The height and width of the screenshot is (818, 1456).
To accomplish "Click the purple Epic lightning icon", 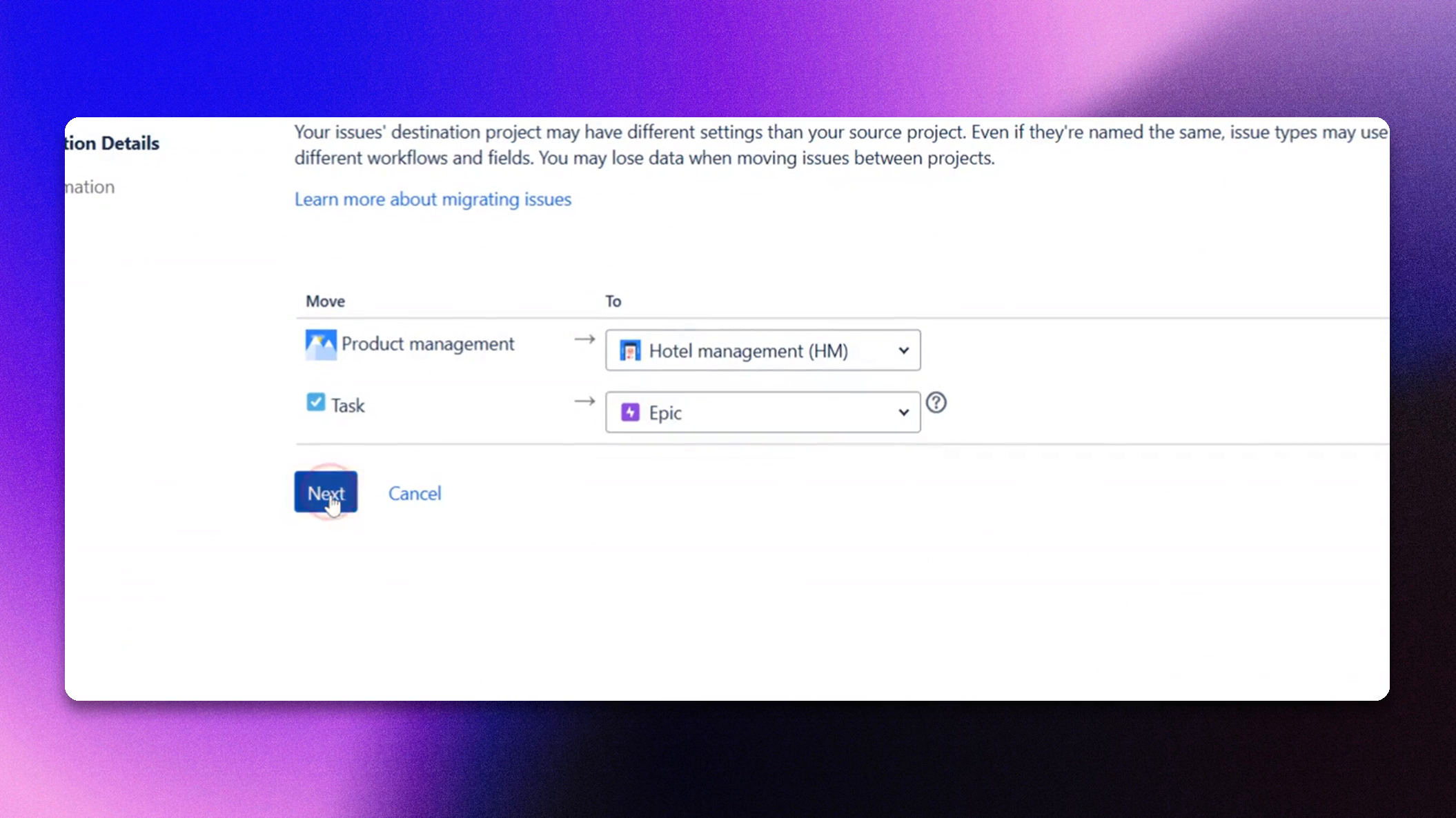I will tap(630, 412).
